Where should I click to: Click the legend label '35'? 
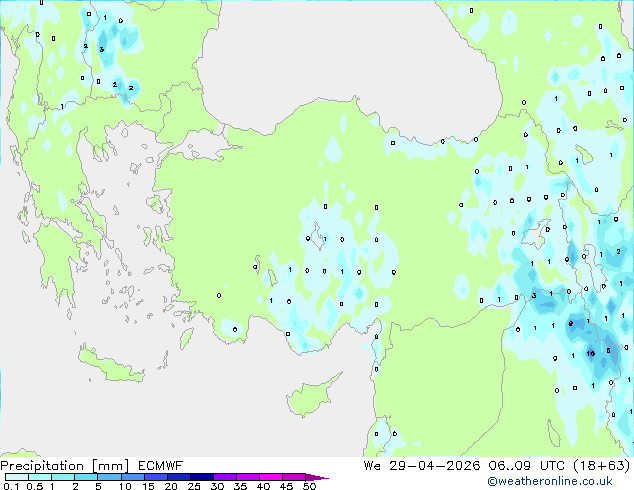click(x=240, y=486)
